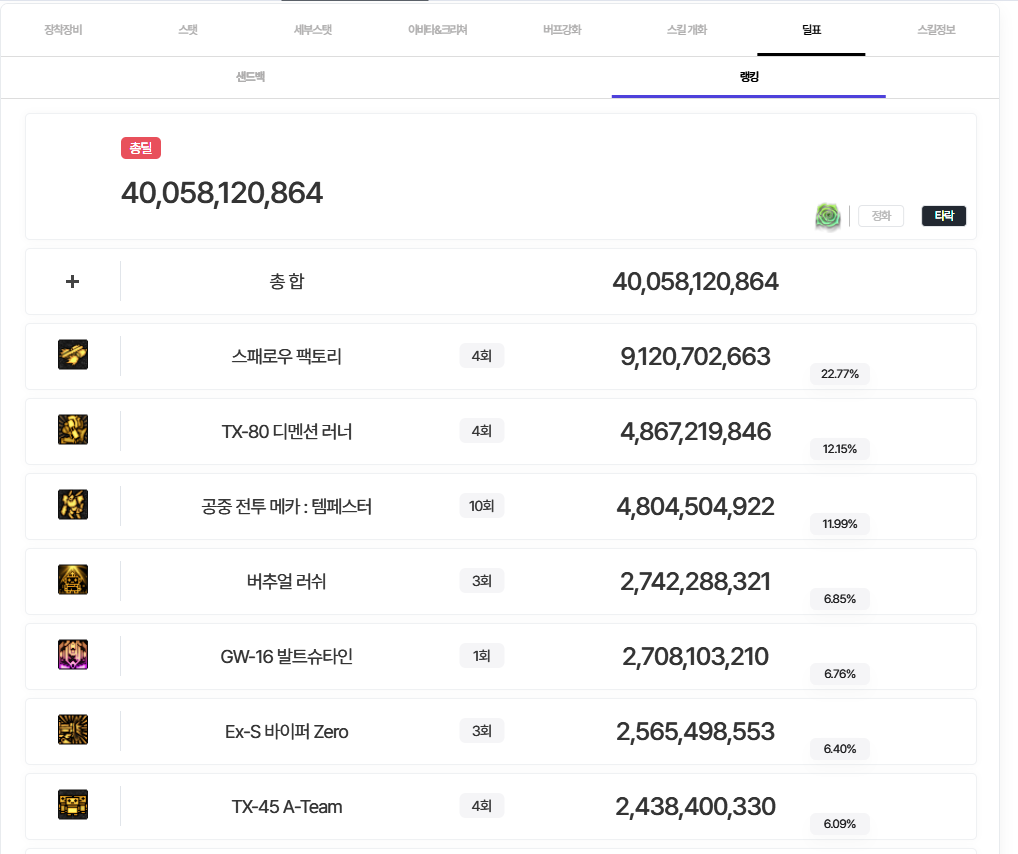Toggle the 정화 mode button
This screenshot has width=1018, height=854.
(880, 216)
